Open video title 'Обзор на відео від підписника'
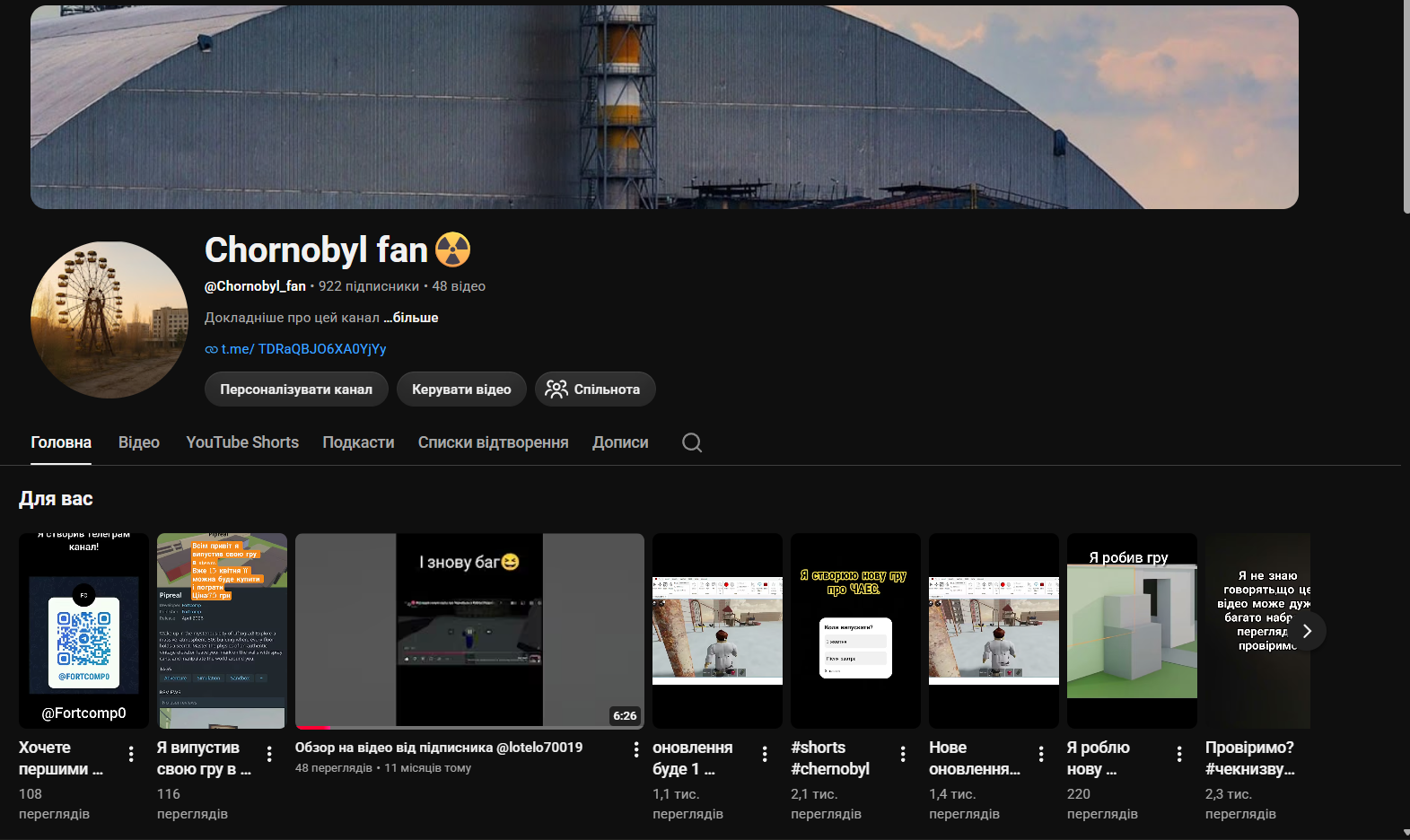Image resolution: width=1410 pixels, height=840 pixels. 439,747
